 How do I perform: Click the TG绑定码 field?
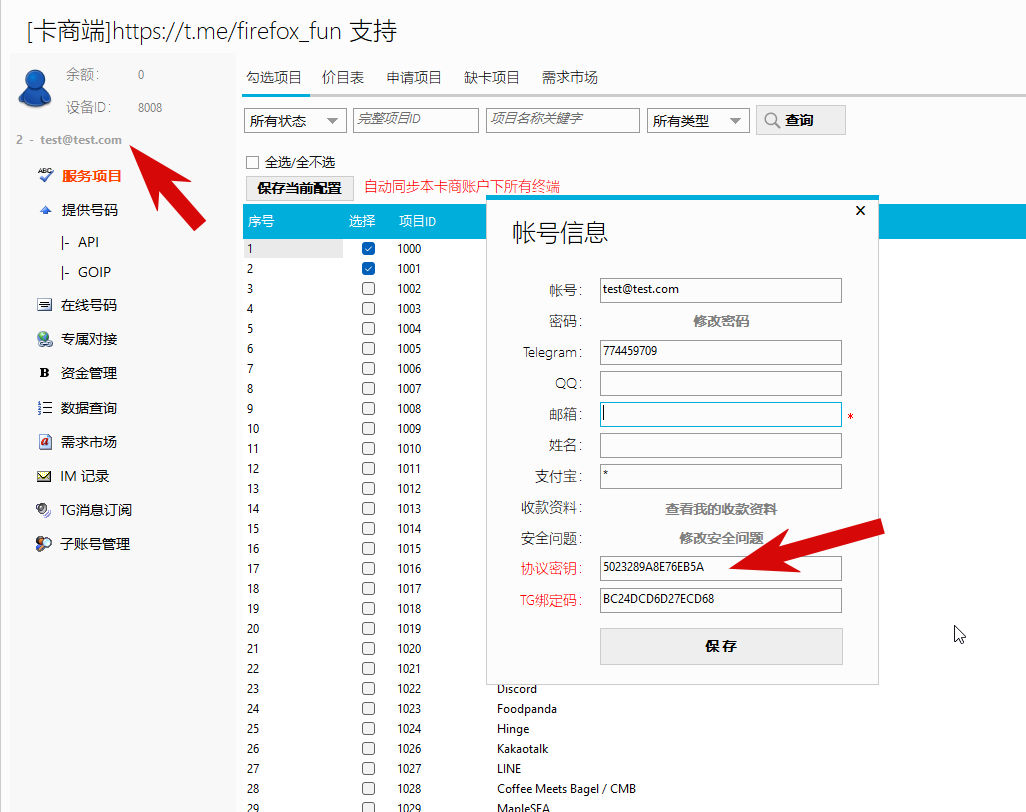[720, 600]
